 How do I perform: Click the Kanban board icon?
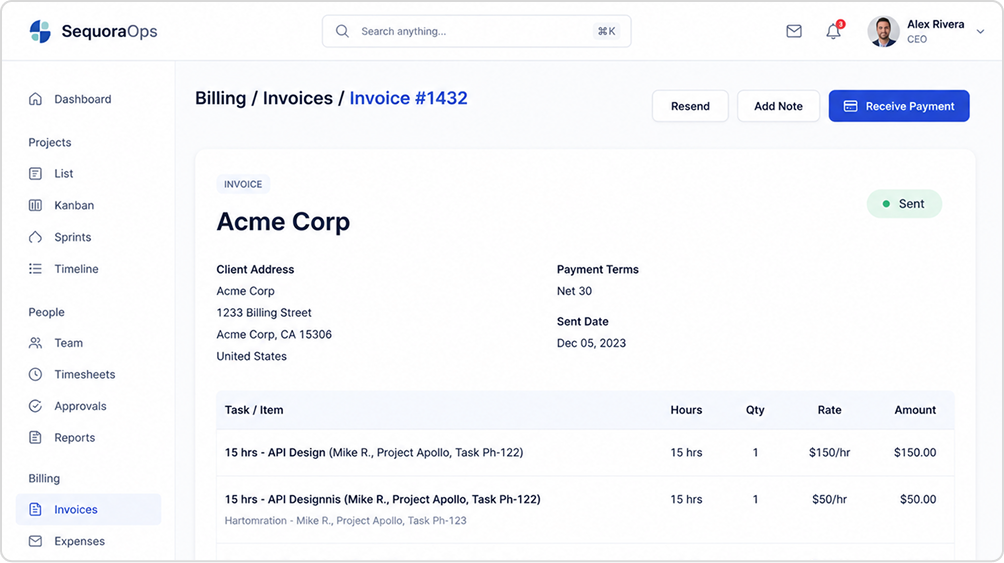tap(35, 205)
